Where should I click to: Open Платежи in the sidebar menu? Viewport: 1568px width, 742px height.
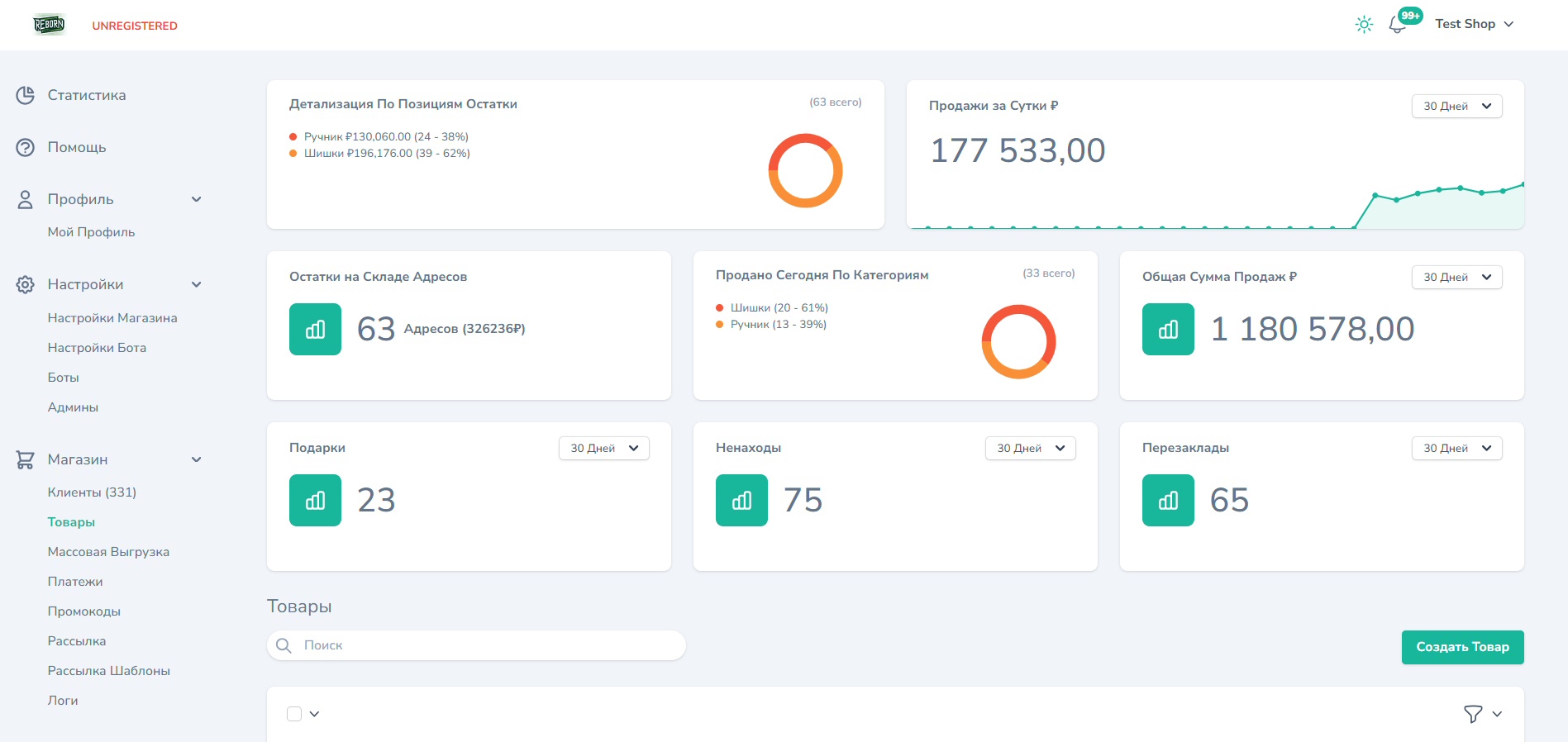click(75, 582)
